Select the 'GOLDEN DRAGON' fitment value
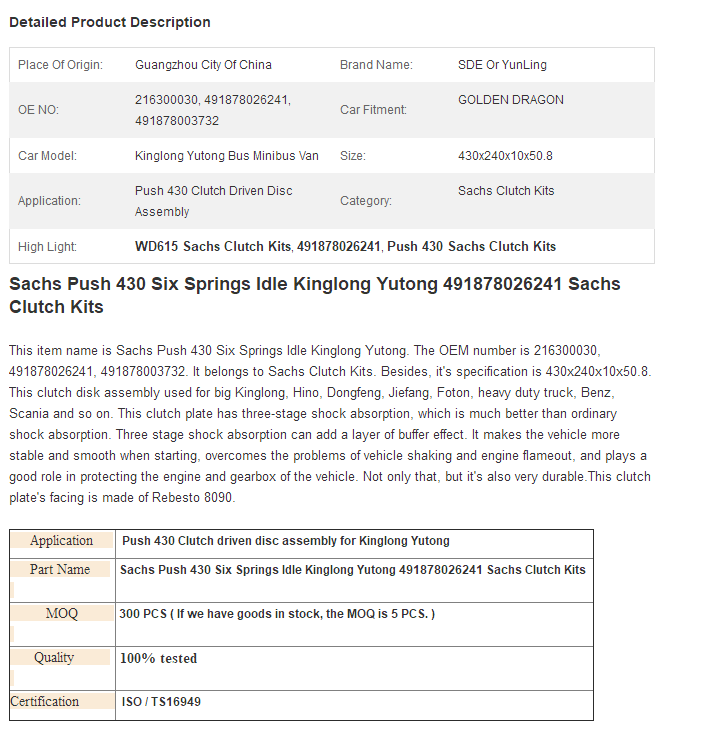 click(511, 100)
